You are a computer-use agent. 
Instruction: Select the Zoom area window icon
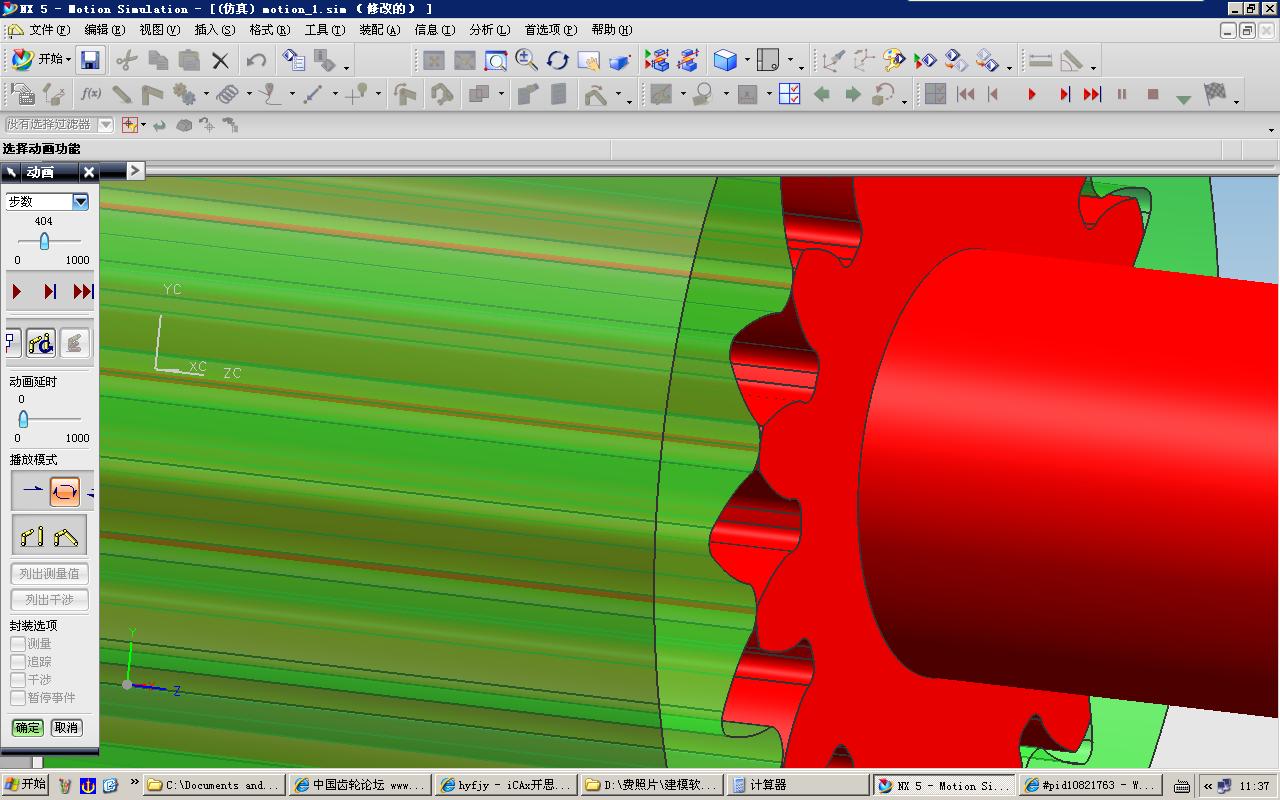click(x=496, y=61)
